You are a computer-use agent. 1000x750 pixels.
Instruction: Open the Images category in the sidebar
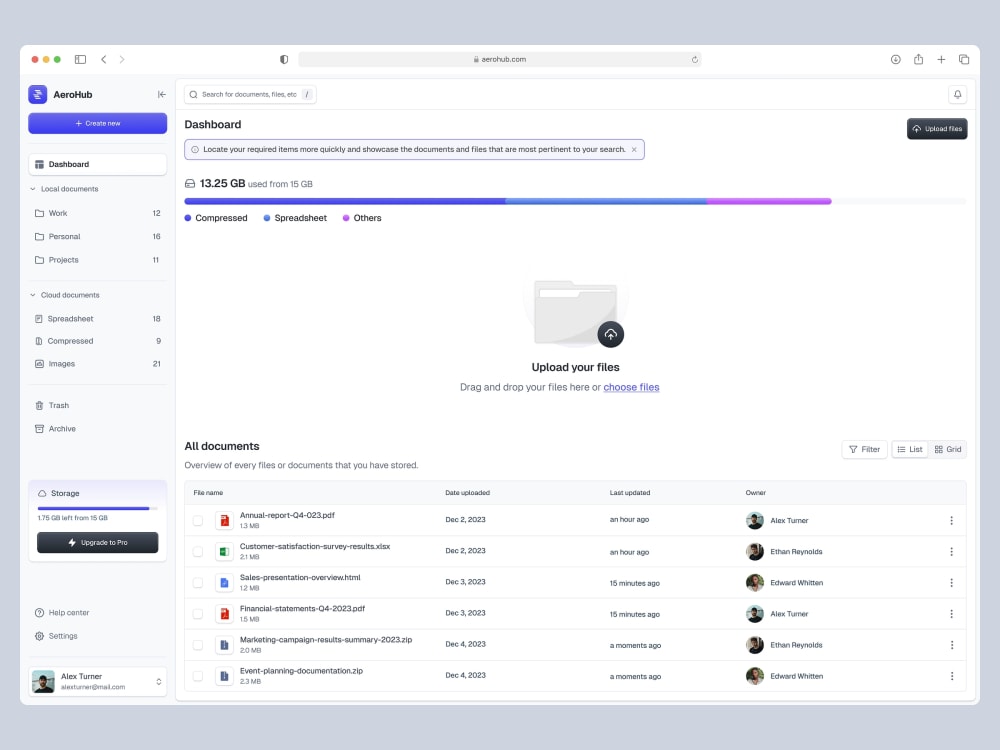61,364
